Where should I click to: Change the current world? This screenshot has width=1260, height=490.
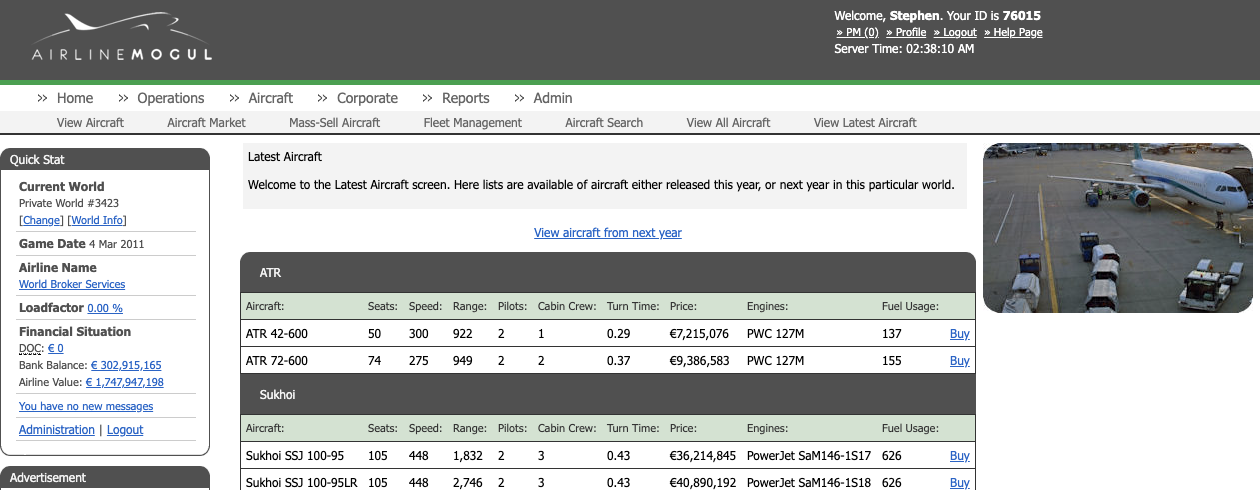(x=41, y=220)
